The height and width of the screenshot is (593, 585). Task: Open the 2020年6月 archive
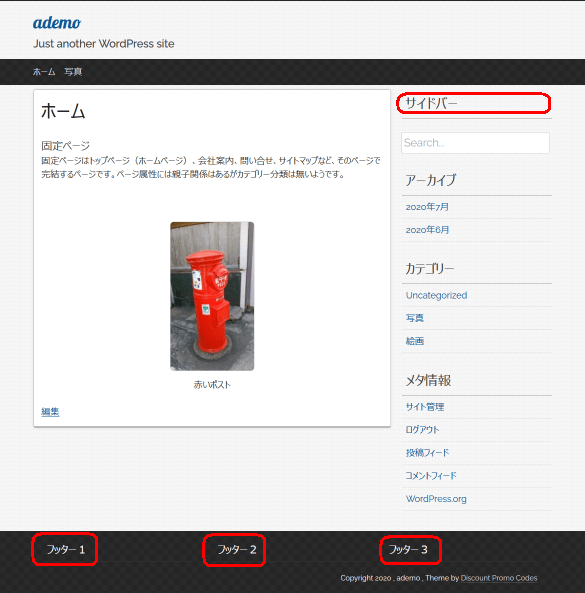[427, 230]
